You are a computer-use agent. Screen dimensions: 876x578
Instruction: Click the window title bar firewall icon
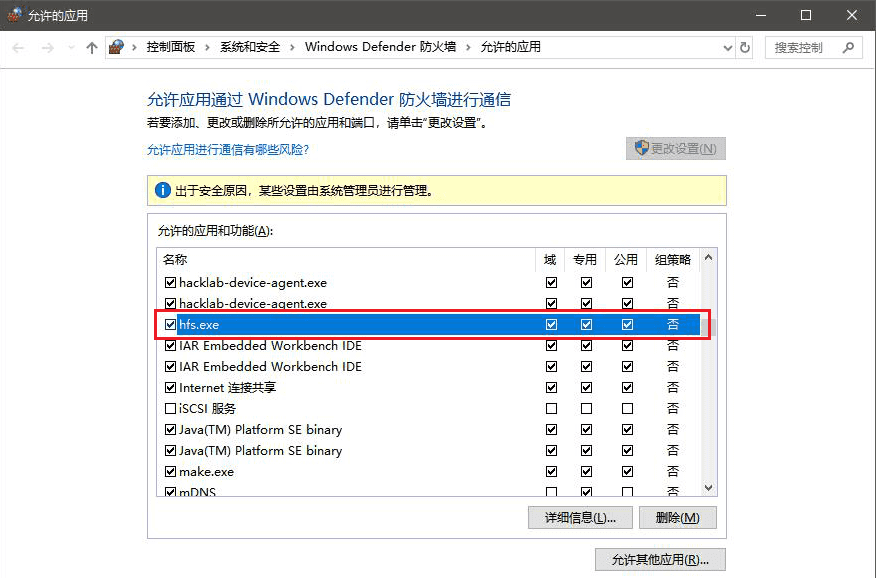tap(15, 15)
